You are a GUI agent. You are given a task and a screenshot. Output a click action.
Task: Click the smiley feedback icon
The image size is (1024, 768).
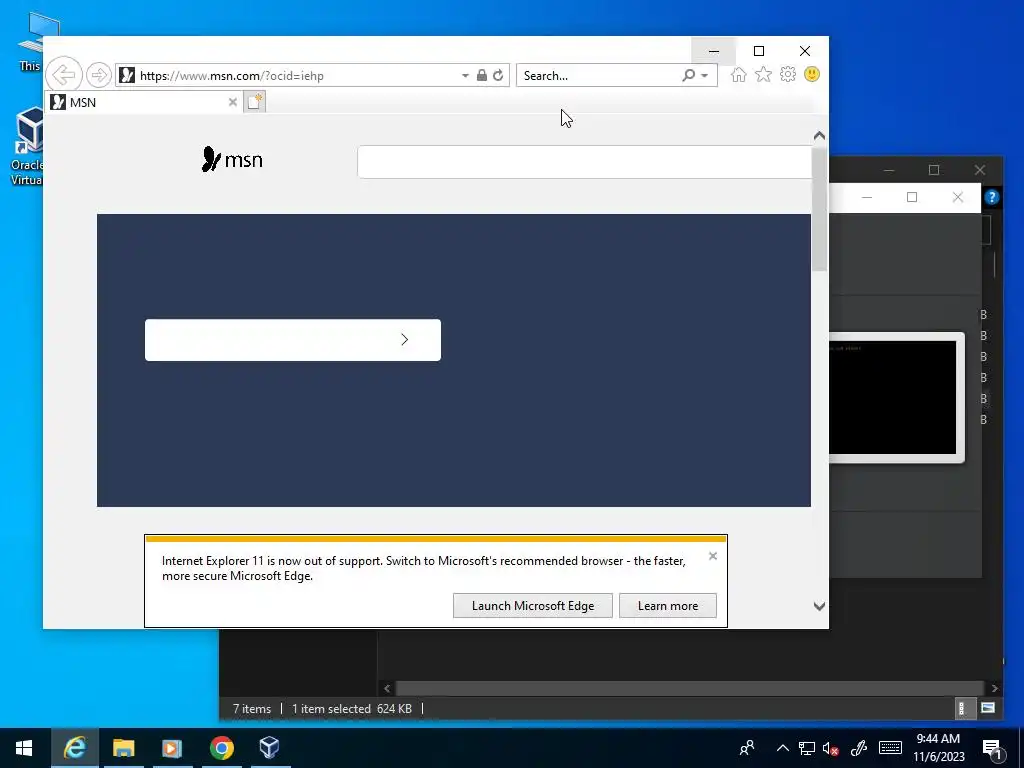[x=812, y=74]
